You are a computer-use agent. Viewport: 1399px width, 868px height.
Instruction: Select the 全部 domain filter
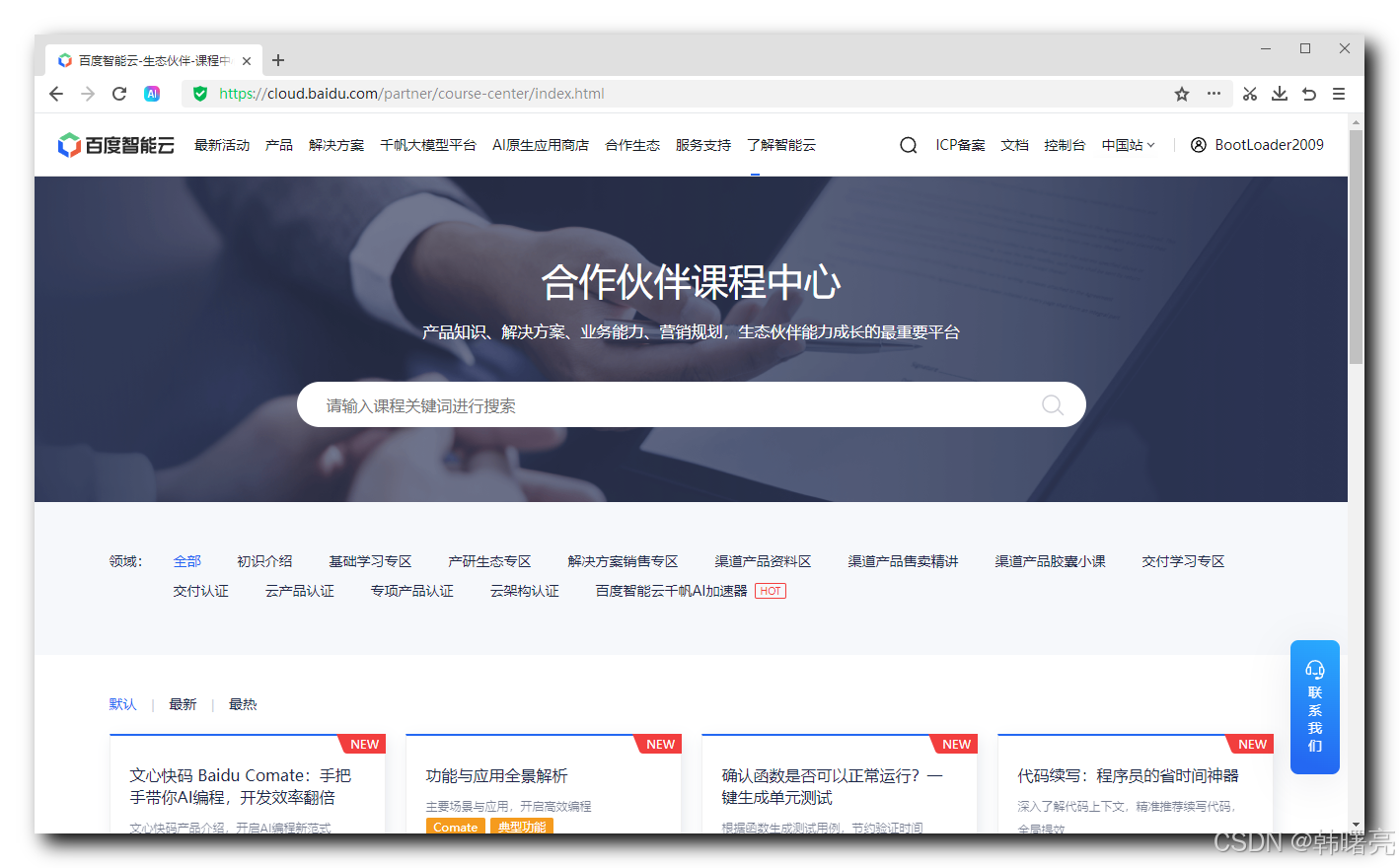click(x=187, y=561)
